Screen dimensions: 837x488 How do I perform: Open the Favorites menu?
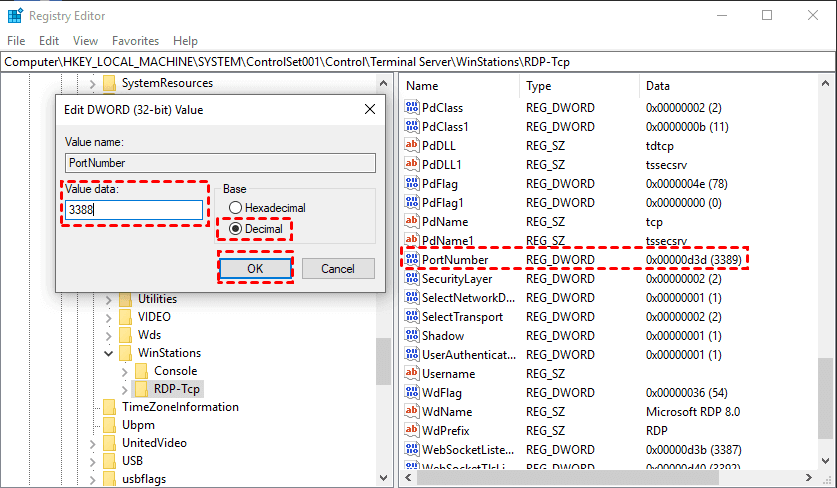point(135,41)
